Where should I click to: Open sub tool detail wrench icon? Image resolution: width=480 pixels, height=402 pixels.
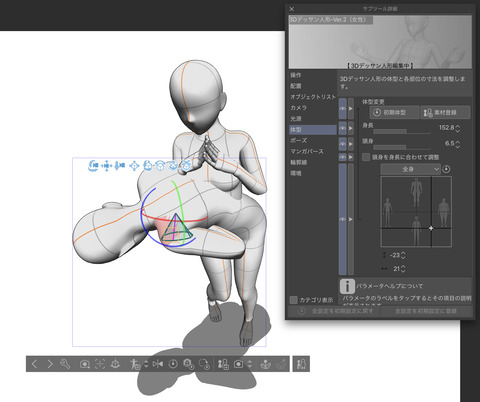pos(65,364)
